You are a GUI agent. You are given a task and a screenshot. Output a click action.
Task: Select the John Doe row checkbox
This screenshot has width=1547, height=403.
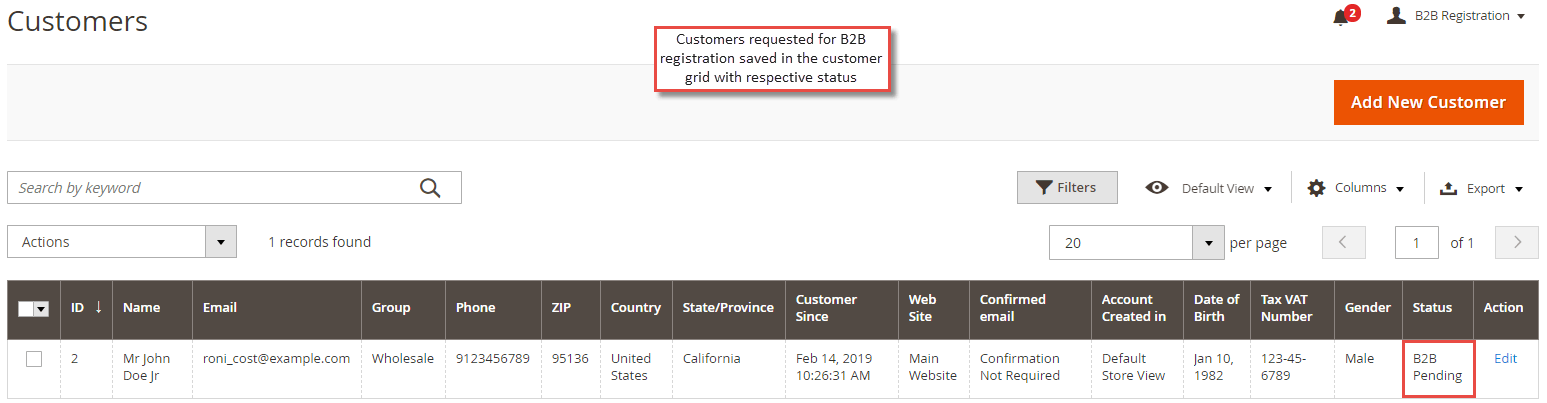tap(34, 359)
